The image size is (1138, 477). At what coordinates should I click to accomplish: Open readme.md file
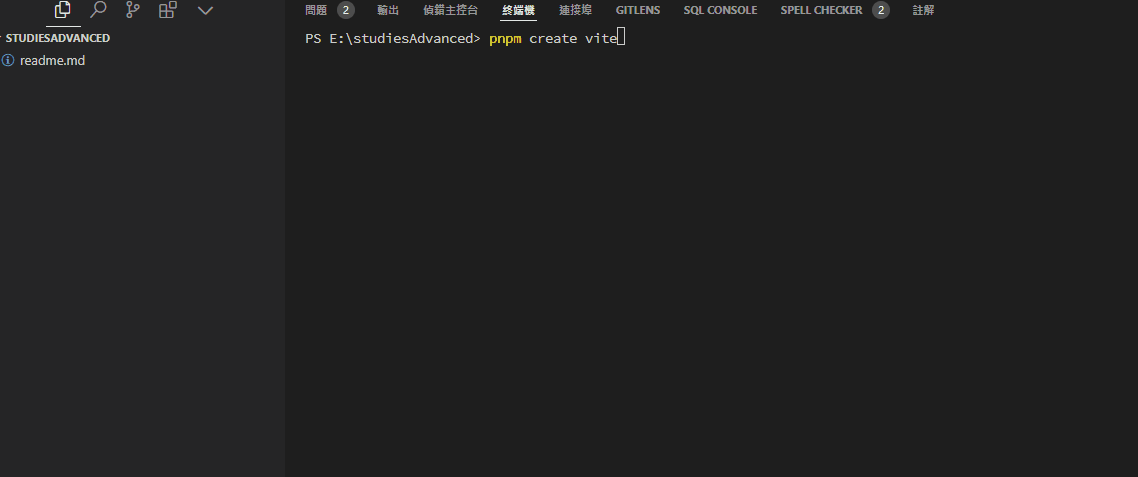52,61
